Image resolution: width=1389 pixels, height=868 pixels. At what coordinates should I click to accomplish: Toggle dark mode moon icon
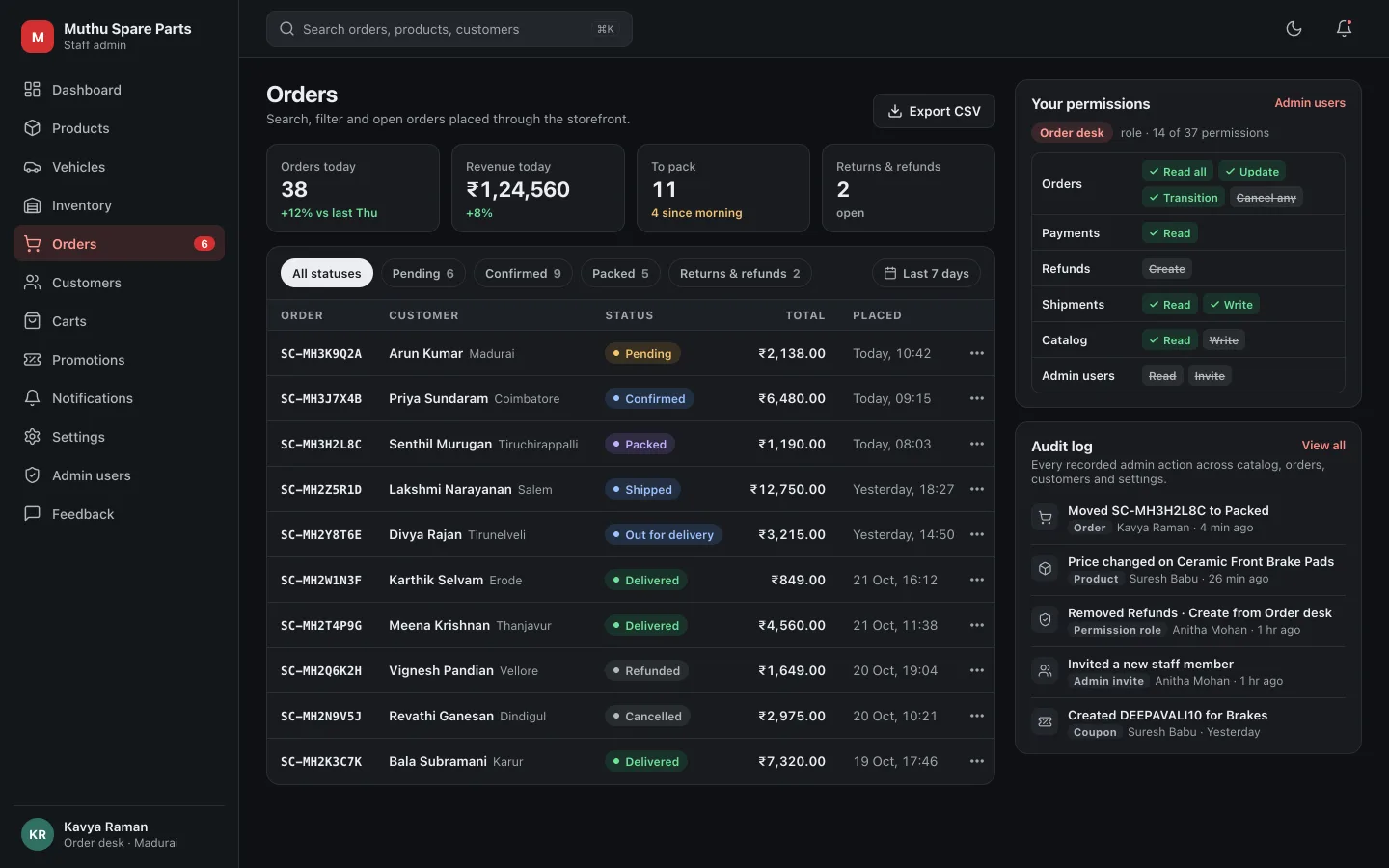point(1294,29)
